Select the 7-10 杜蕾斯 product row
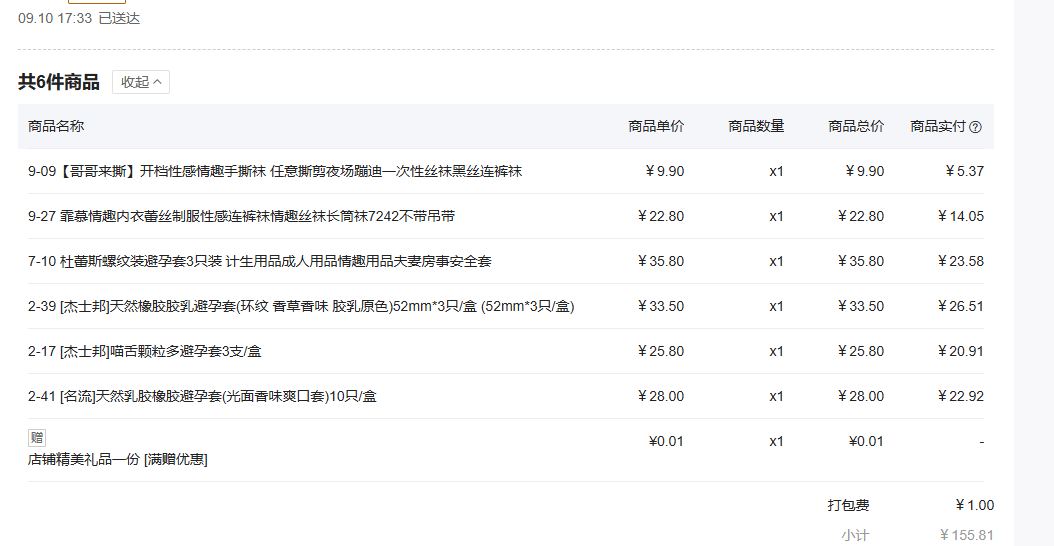Image resolution: width=1054 pixels, height=546 pixels. coord(259,261)
